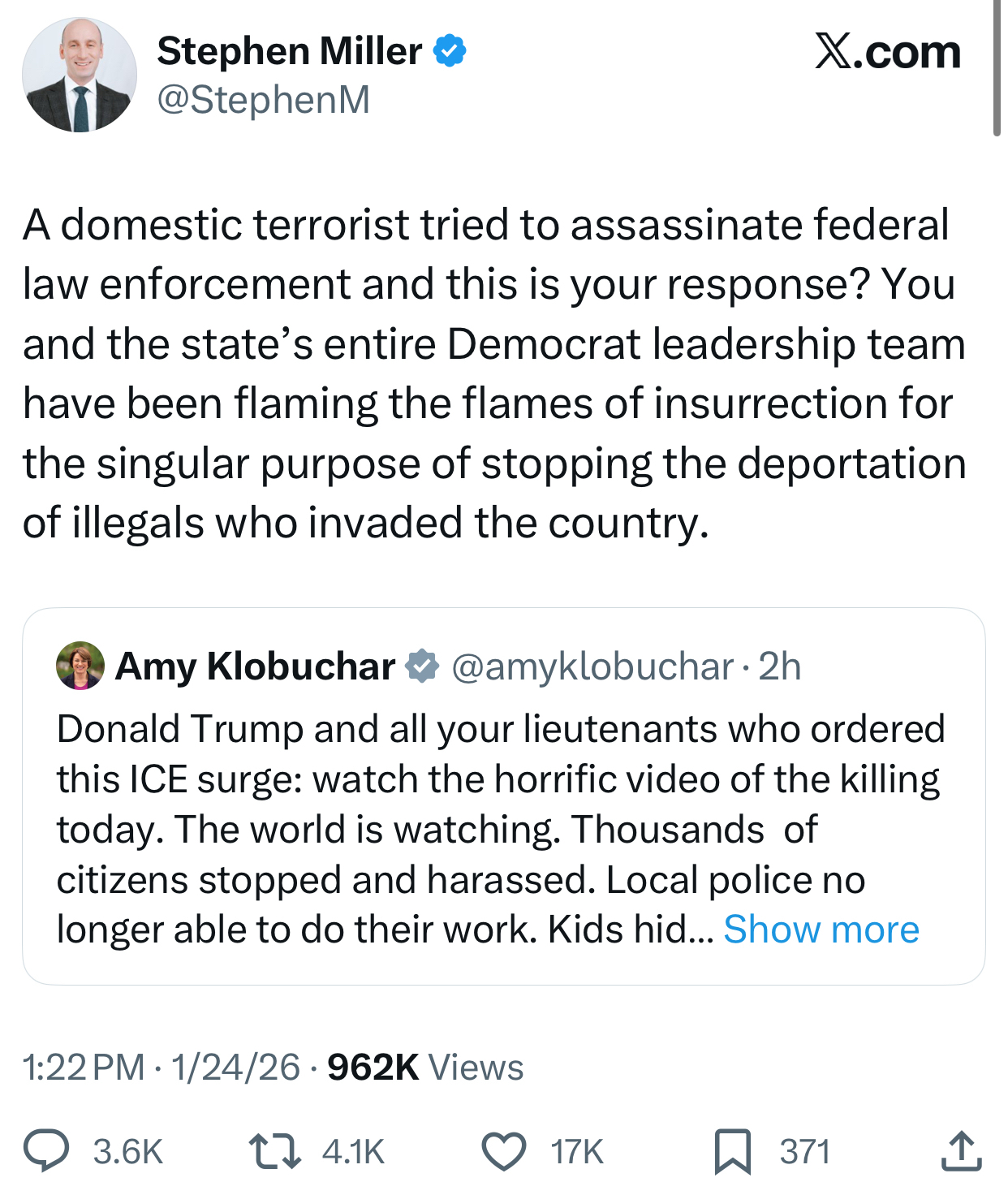Click the 1:22 PM 1/24/26 timestamp
The width and height of the screenshot is (1008, 1182).
[161, 1067]
